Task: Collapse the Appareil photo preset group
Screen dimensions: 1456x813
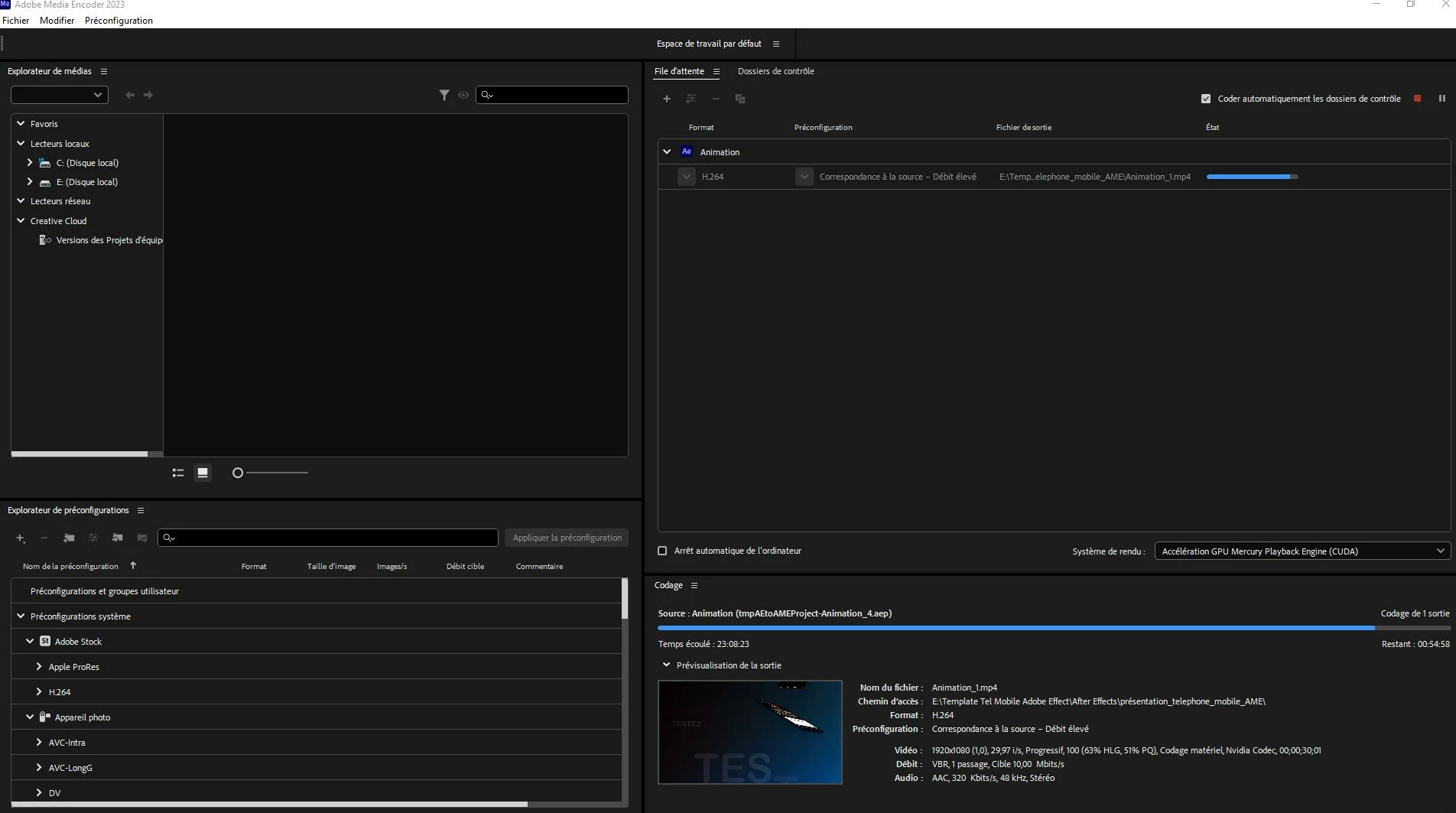Action: pyautogui.click(x=30, y=717)
